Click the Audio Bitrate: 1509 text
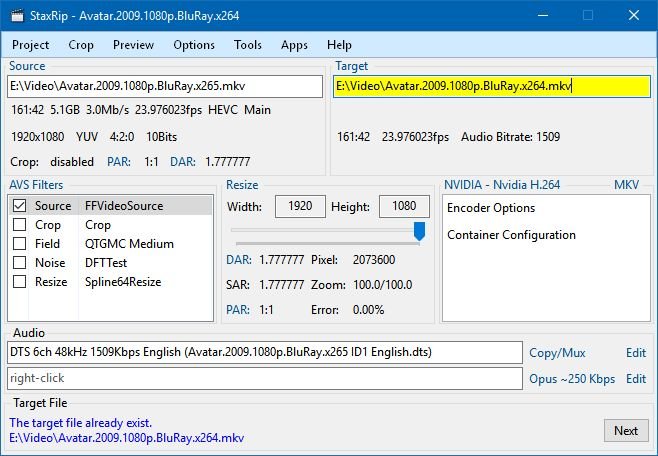The image size is (658, 456). [510, 137]
